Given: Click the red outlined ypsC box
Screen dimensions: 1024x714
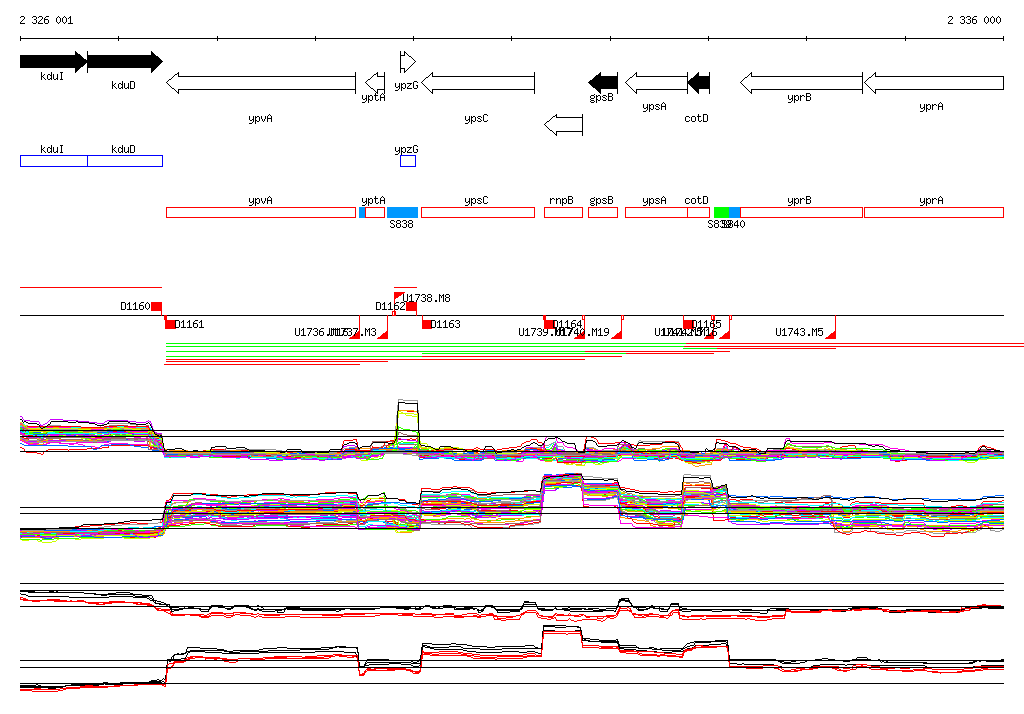Looking at the screenshot, I should [x=478, y=212].
